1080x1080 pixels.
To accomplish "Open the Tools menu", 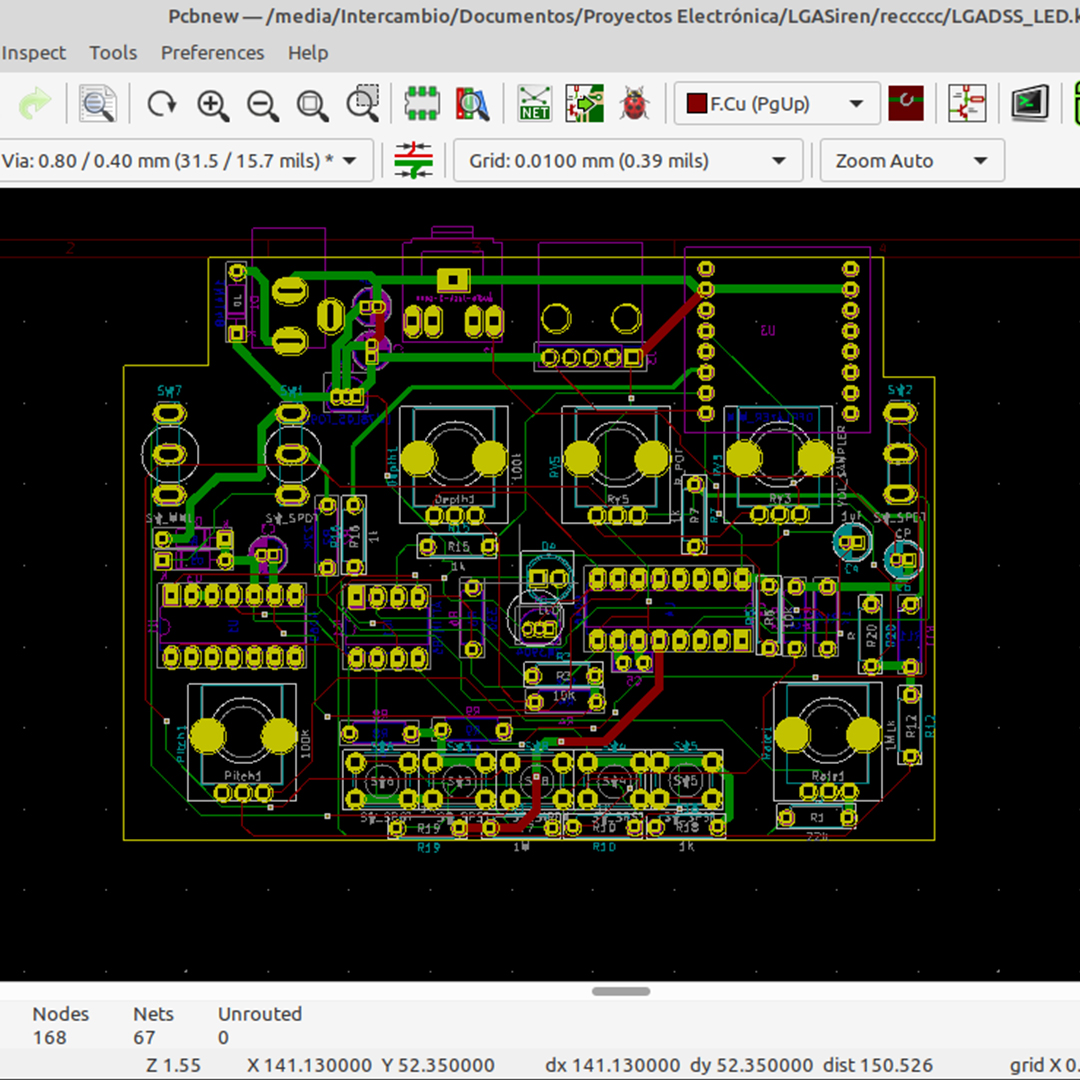I will click(113, 53).
